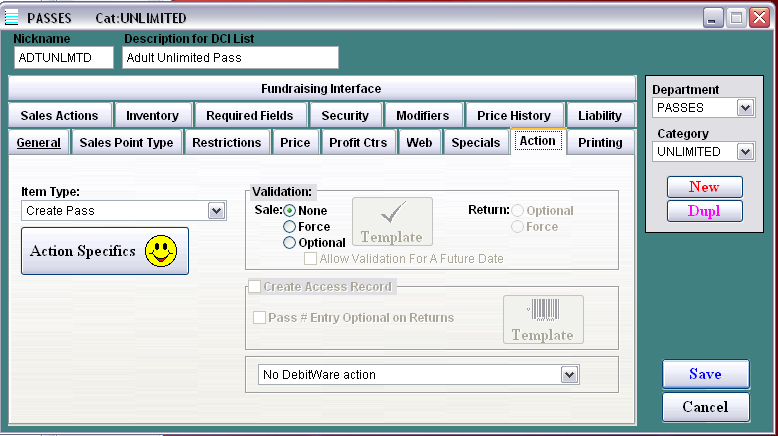The image size is (778, 436).
Task: Open the Specials tab
Action: point(476,142)
